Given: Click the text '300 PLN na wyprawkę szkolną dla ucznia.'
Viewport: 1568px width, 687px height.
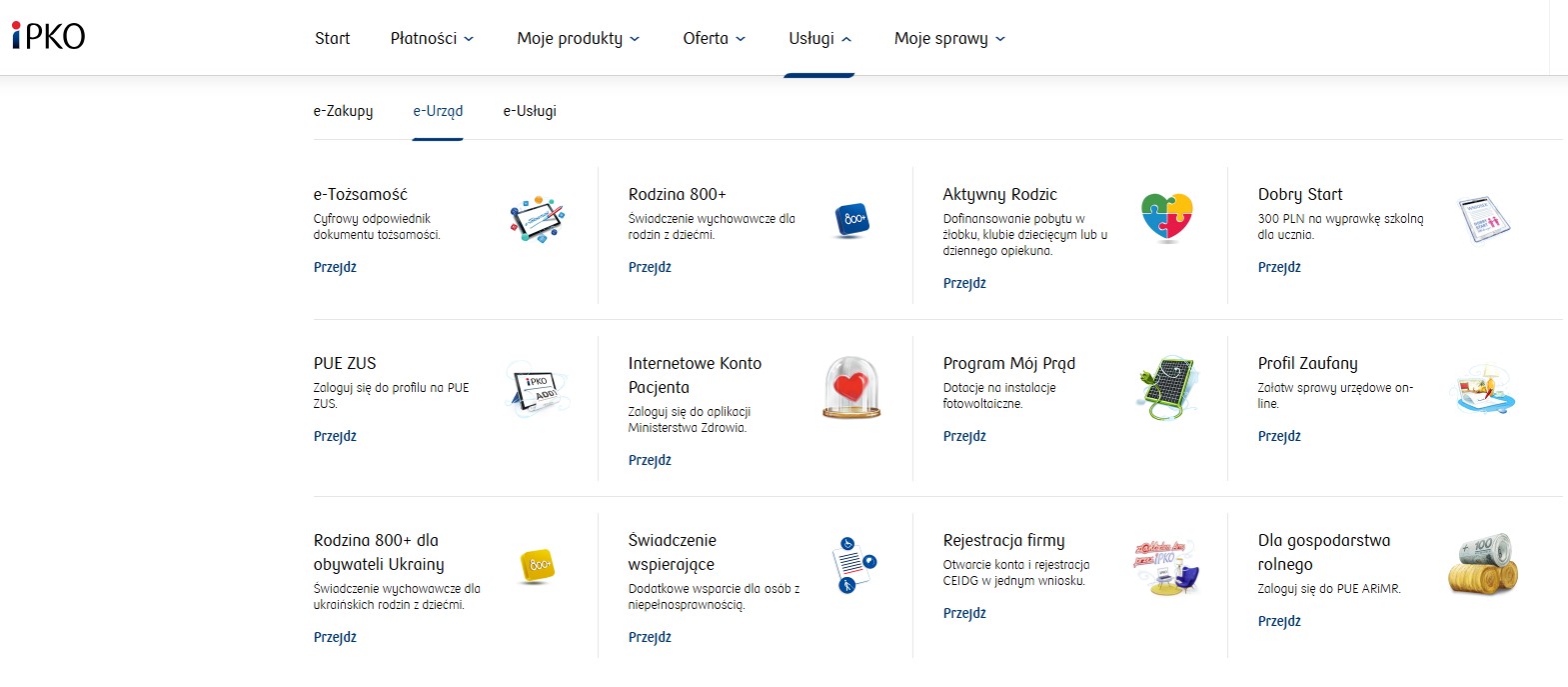Looking at the screenshot, I should 1340,227.
